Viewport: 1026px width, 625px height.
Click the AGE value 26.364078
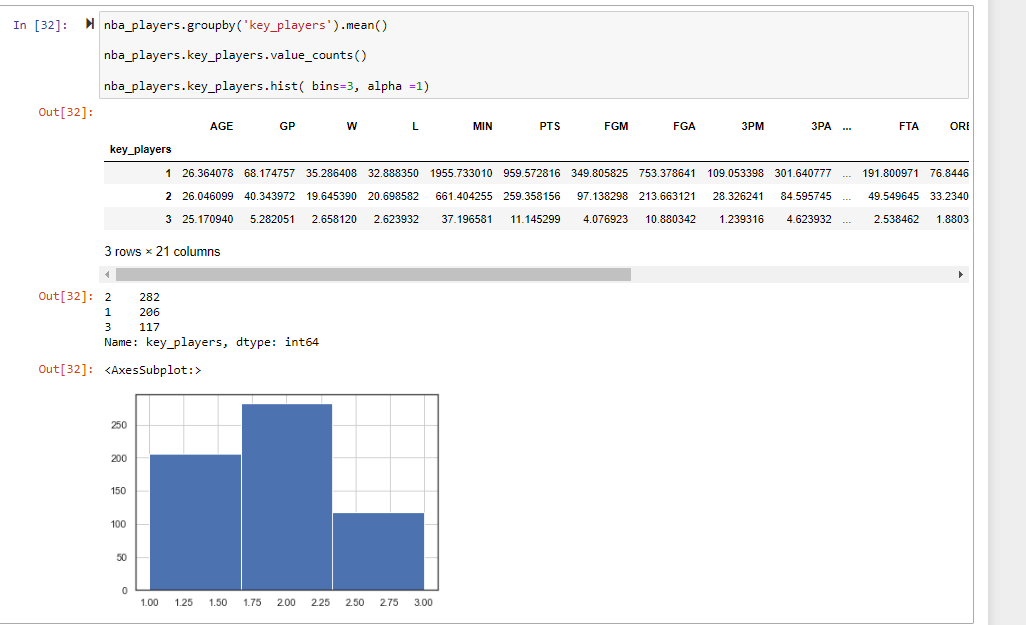[x=207, y=173]
